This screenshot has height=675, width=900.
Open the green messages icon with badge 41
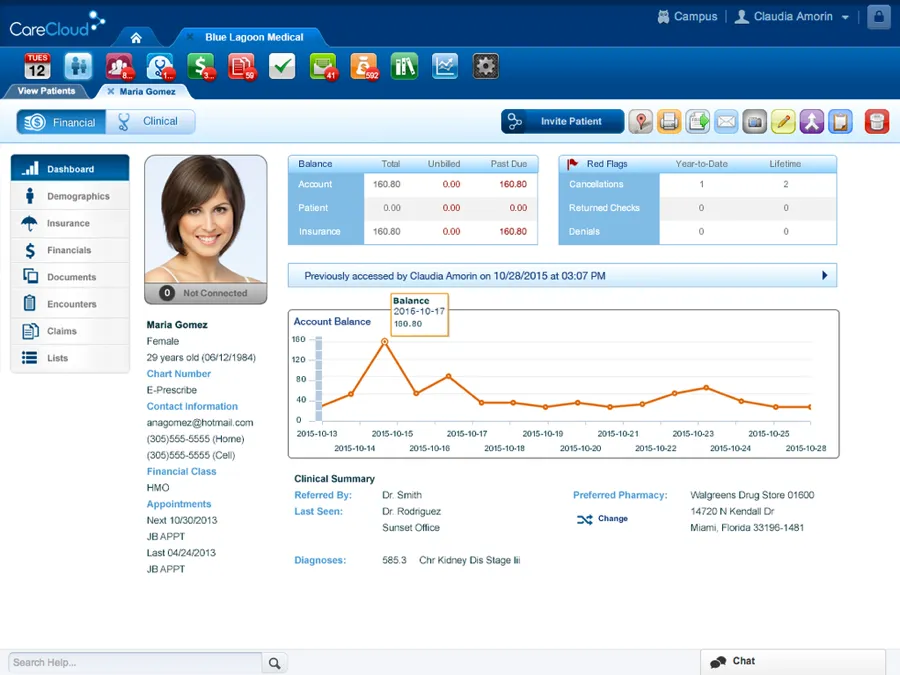point(323,66)
